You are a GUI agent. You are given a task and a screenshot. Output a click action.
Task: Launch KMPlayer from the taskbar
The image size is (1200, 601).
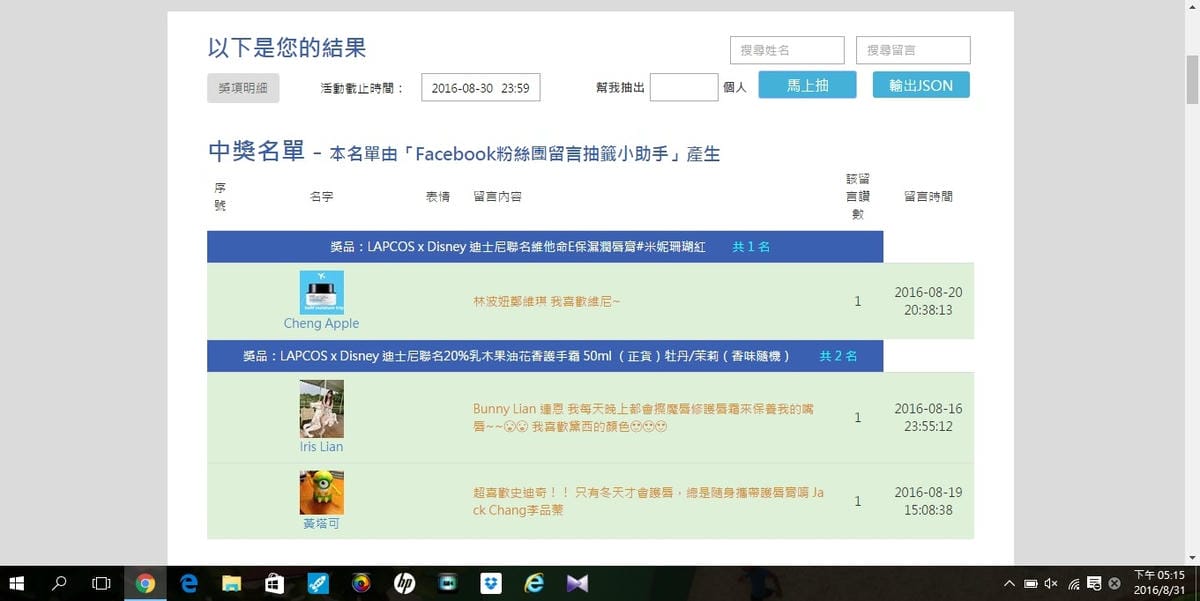(x=577, y=583)
